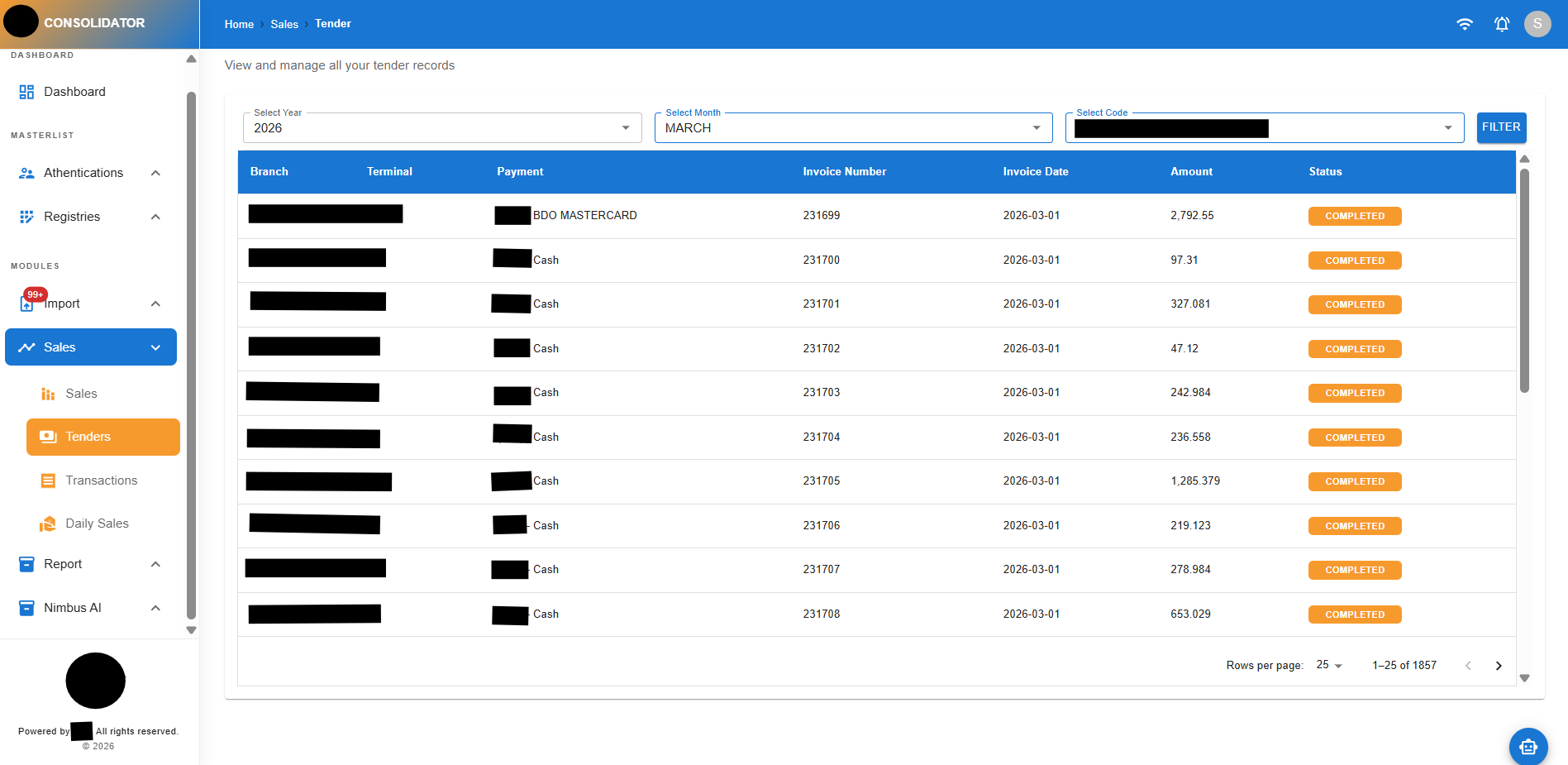Click the Transactions receipt icon
The width and height of the screenshot is (1568, 765).
48,480
